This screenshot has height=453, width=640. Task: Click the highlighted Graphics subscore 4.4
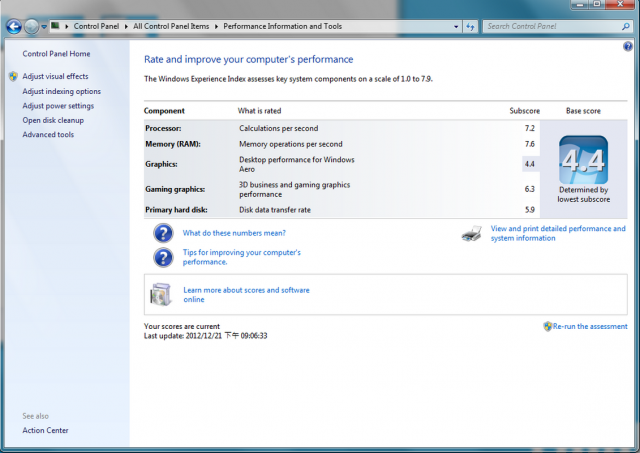pos(530,164)
